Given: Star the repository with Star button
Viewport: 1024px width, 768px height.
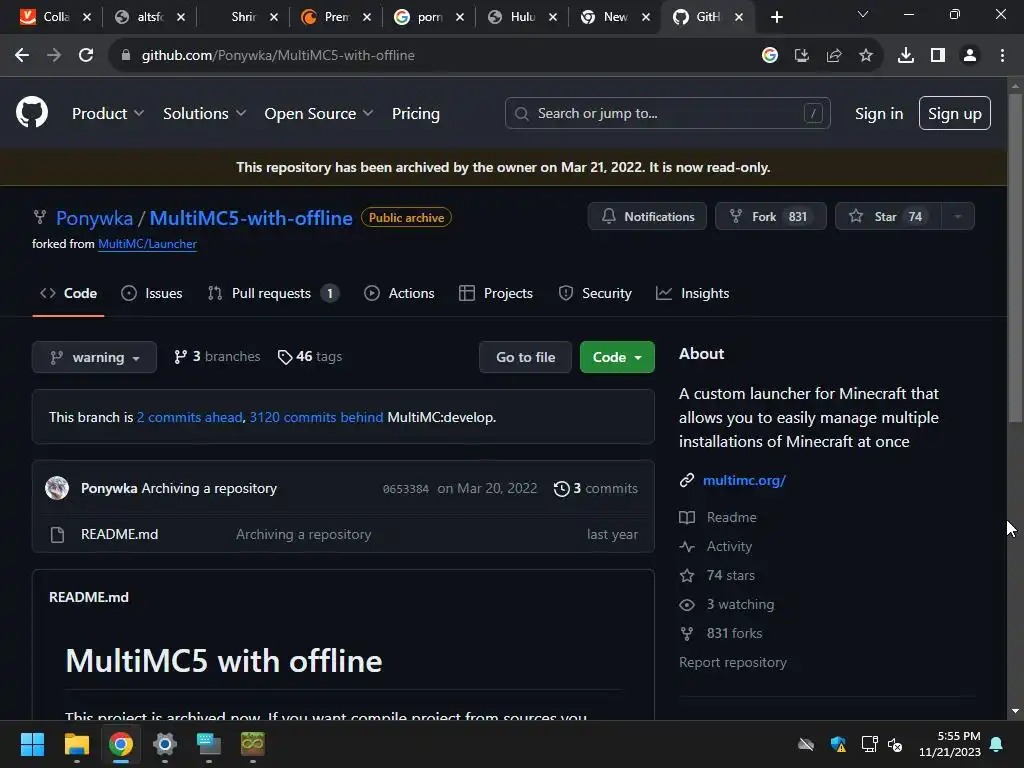Looking at the screenshot, I should pos(888,217).
